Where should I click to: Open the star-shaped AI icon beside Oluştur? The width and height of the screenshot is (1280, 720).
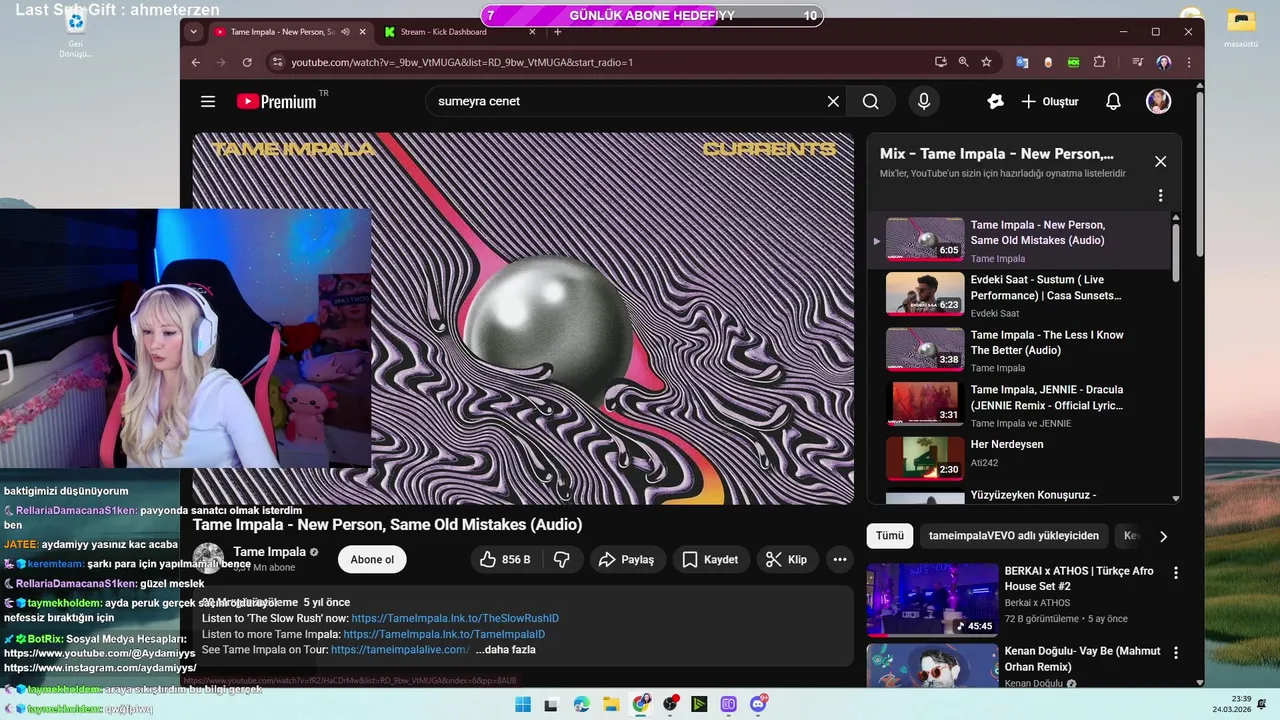[995, 101]
